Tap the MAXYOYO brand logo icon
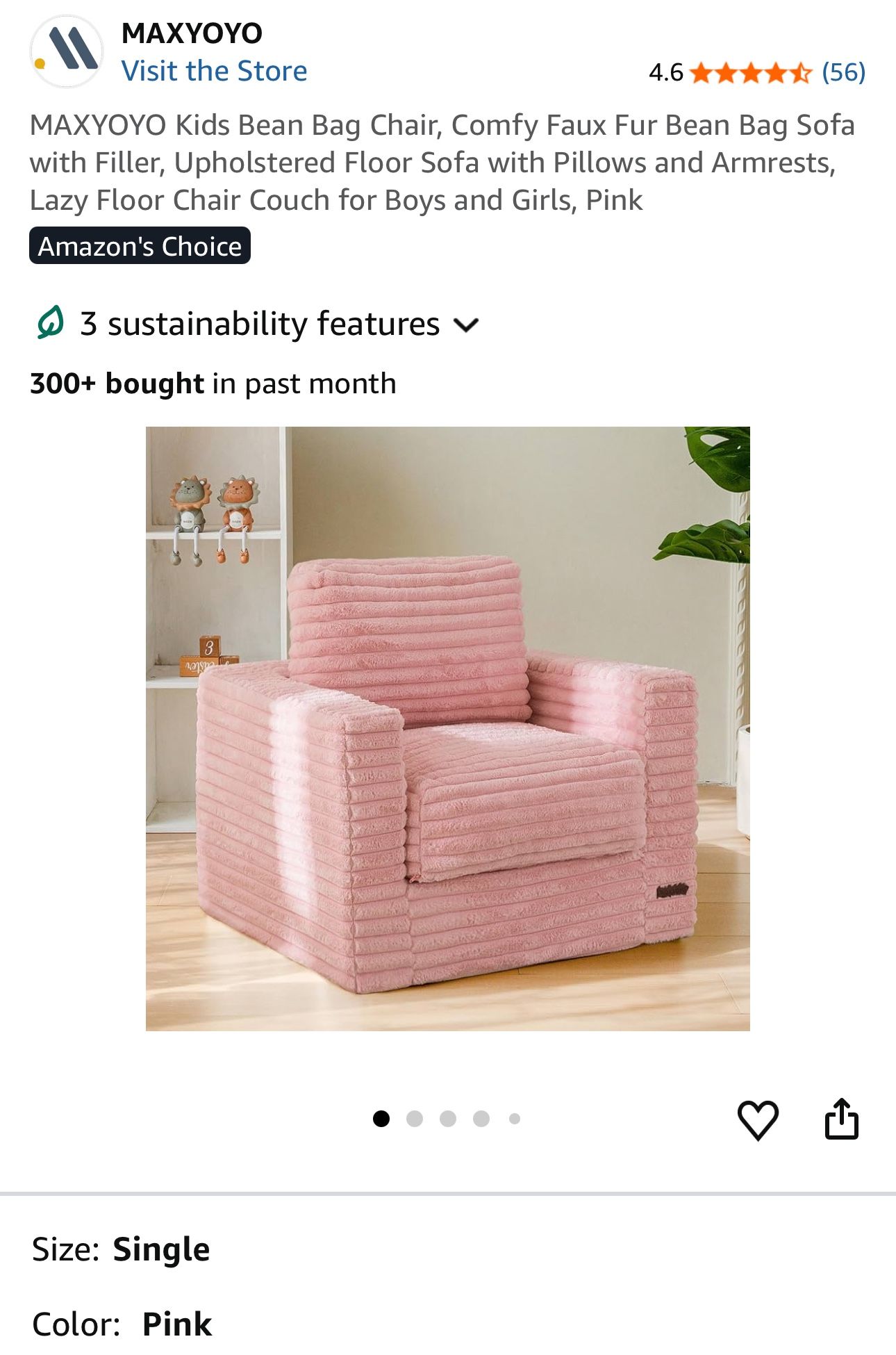The image size is (896, 1355). (67, 51)
